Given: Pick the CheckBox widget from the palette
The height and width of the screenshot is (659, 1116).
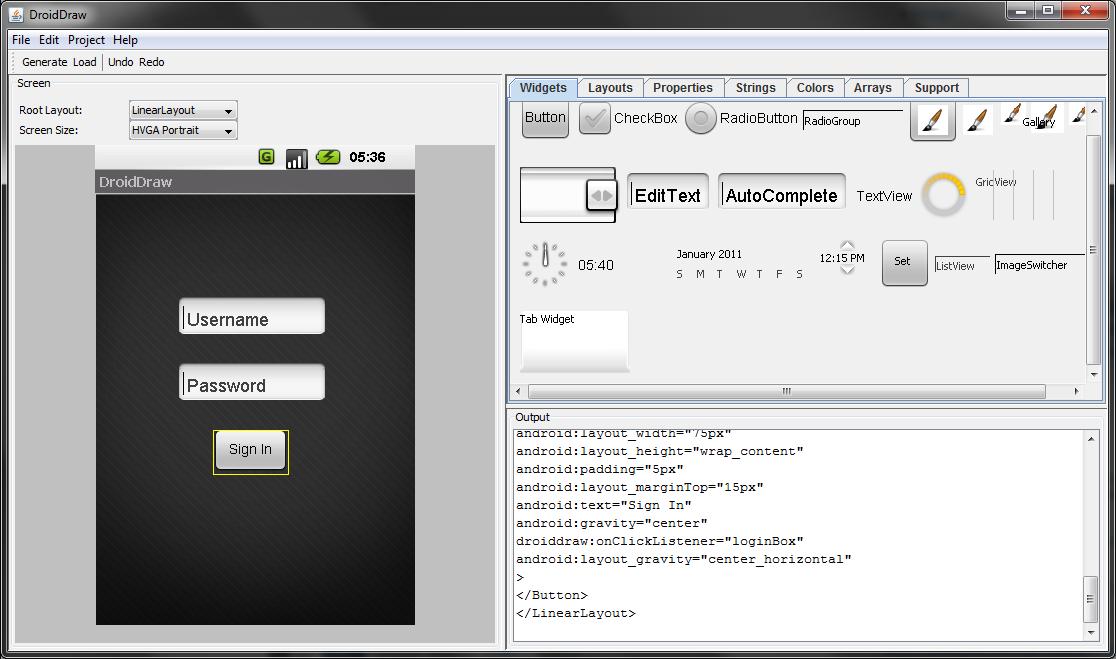Looking at the screenshot, I should [x=629, y=118].
